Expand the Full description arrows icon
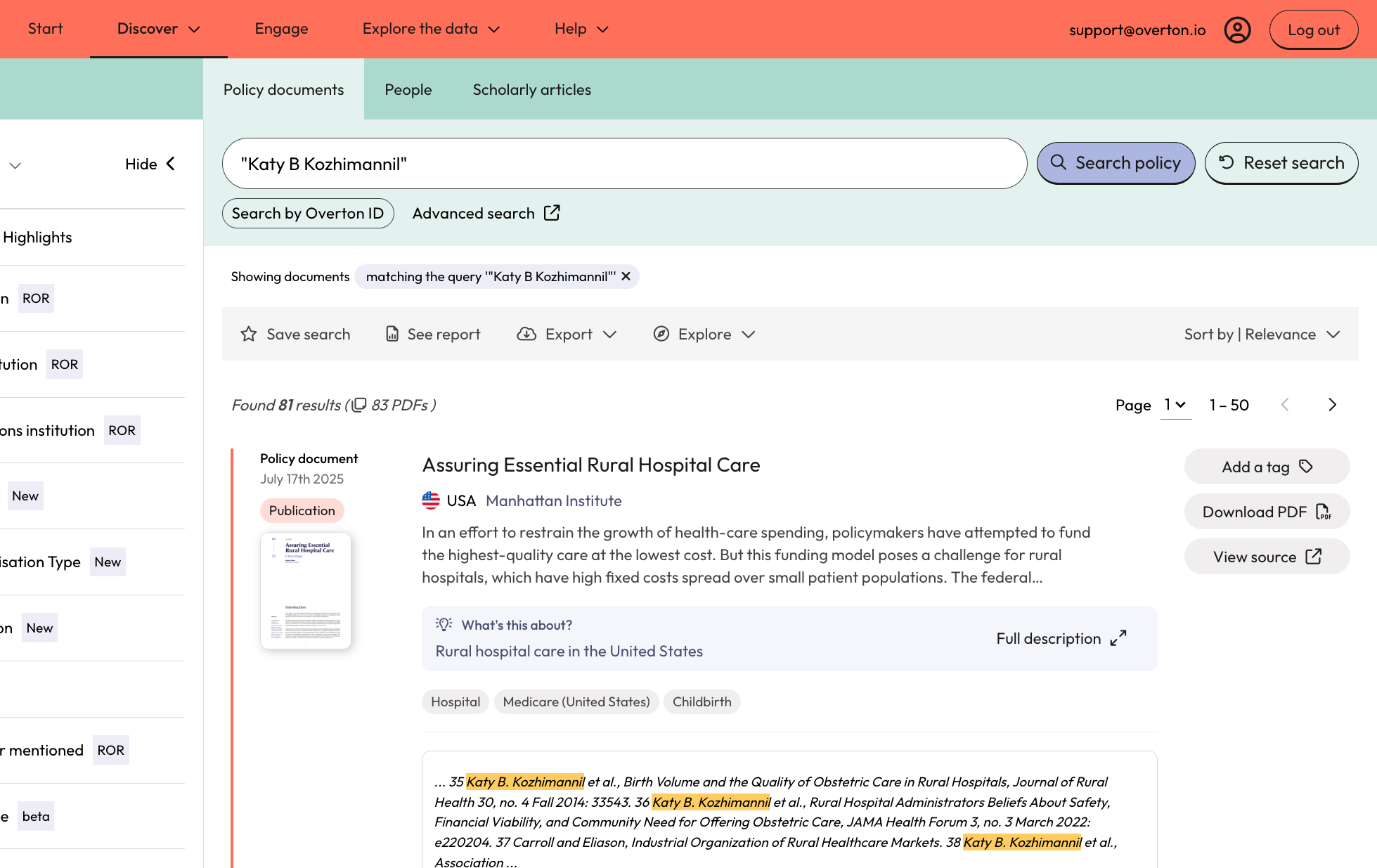The image size is (1377, 868). pyautogui.click(x=1118, y=638)
